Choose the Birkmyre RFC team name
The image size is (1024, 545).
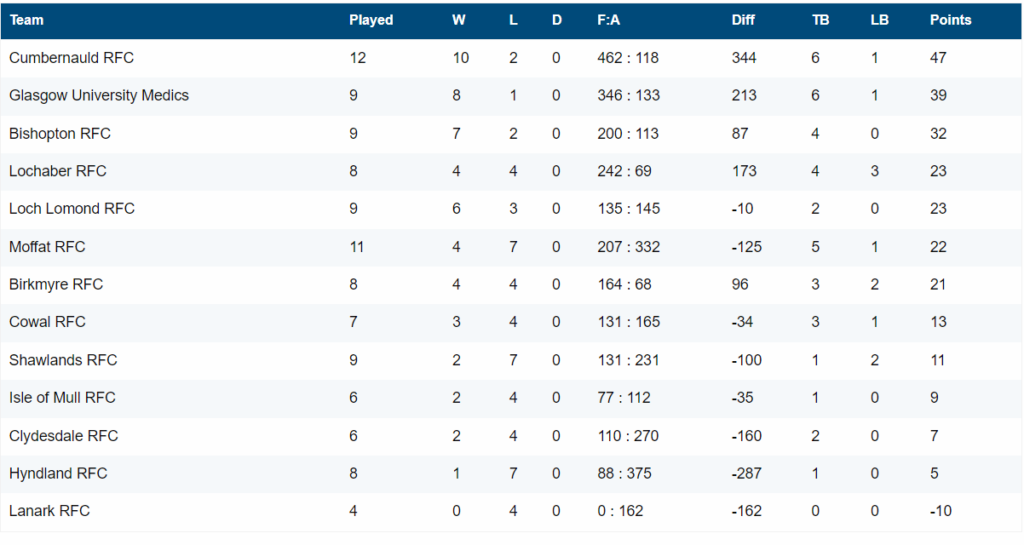pyautogui.click(x=56, y=285)
